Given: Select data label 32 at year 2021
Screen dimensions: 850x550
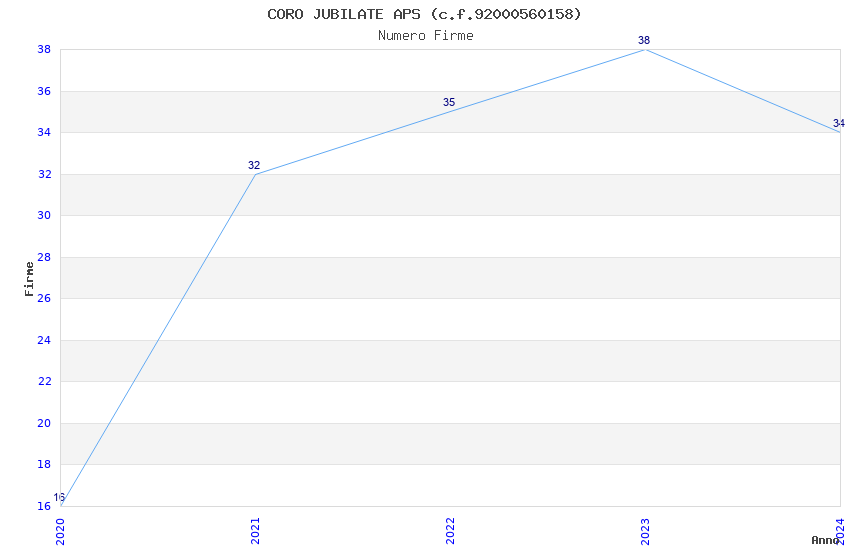Looking at the screenshot, I should 254,165.
